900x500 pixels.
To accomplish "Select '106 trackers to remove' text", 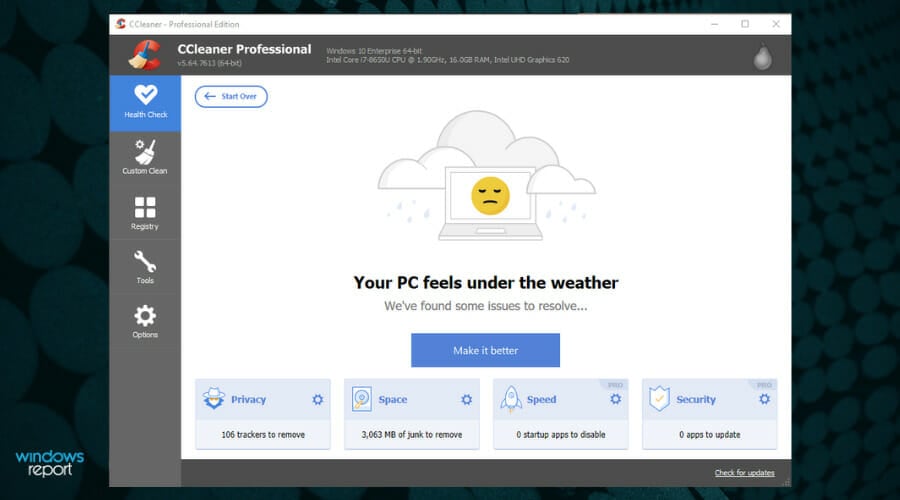I will pos(263,435).
